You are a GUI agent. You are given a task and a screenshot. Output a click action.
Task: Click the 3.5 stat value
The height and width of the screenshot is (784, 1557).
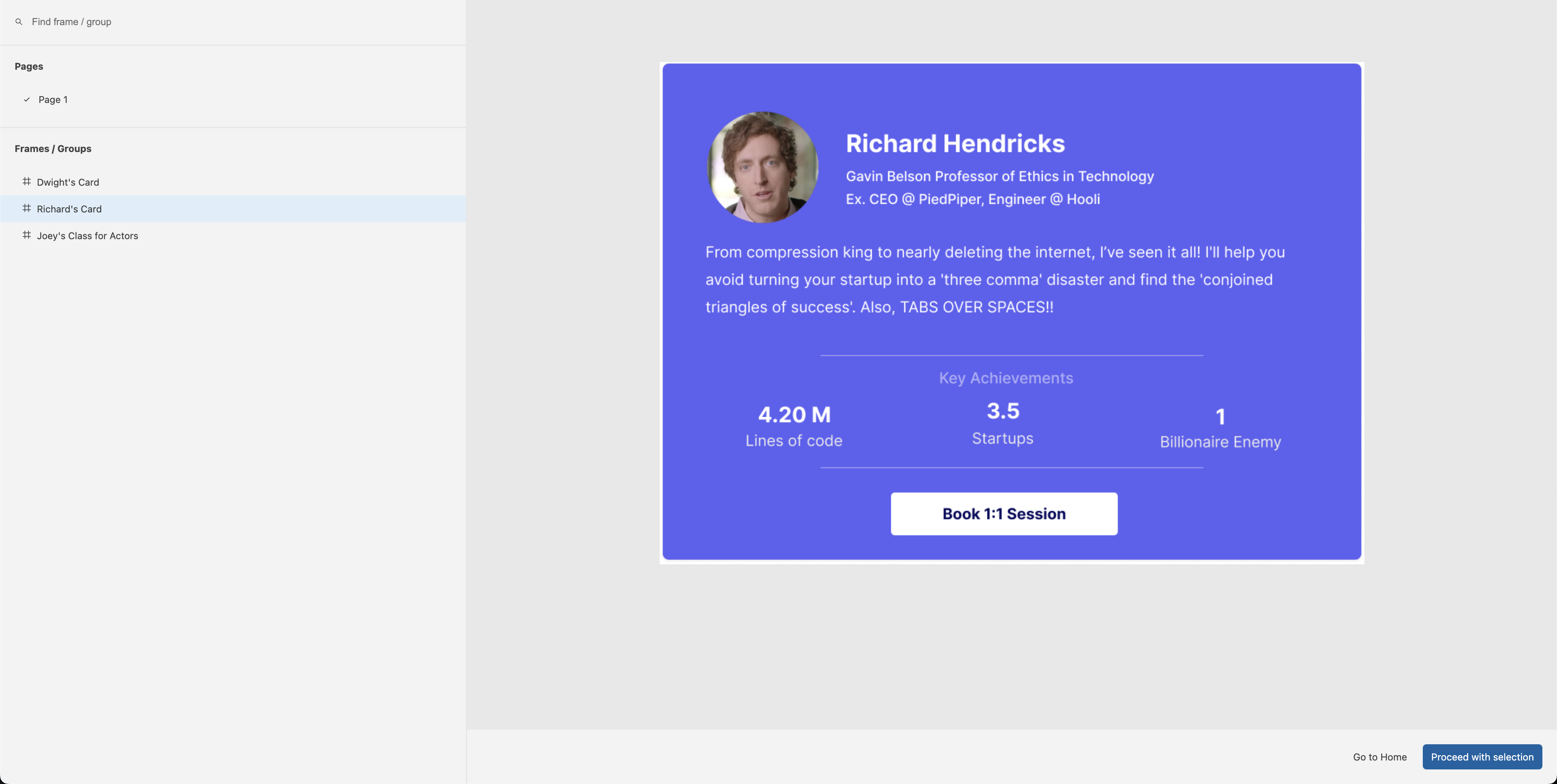click(x=1003, y=411)
